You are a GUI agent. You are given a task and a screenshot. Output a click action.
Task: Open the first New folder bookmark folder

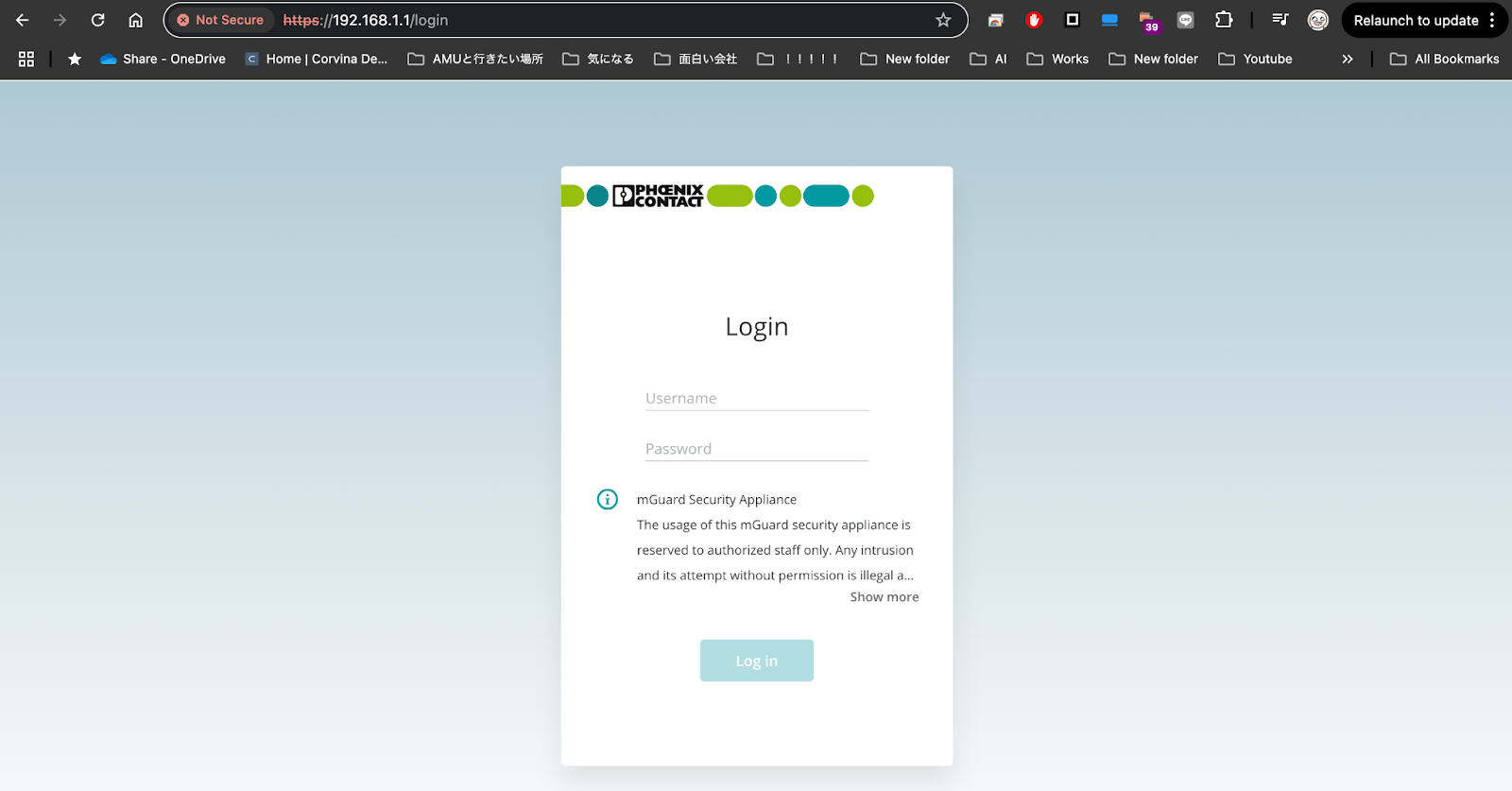(905, 59)
